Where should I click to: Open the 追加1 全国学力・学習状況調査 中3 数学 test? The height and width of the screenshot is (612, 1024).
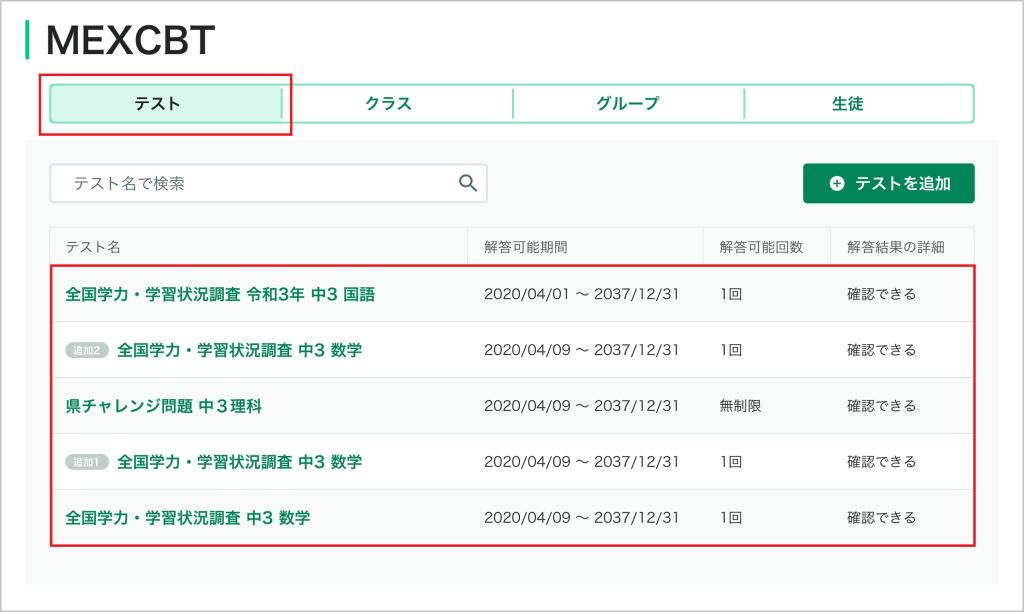coord(239,462)
